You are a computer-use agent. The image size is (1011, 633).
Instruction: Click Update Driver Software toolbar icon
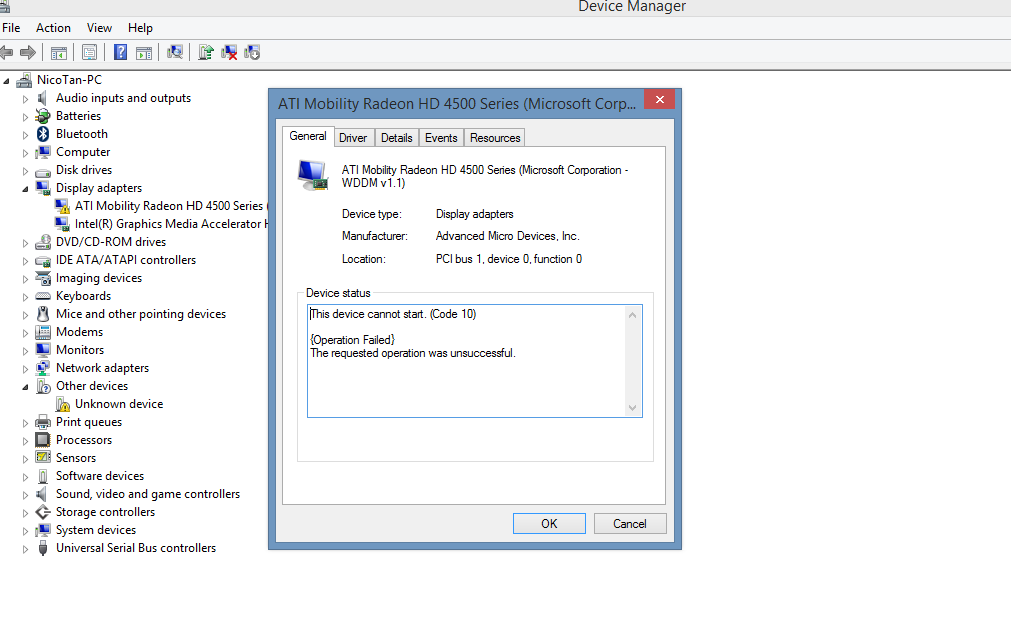click(206, 52)
